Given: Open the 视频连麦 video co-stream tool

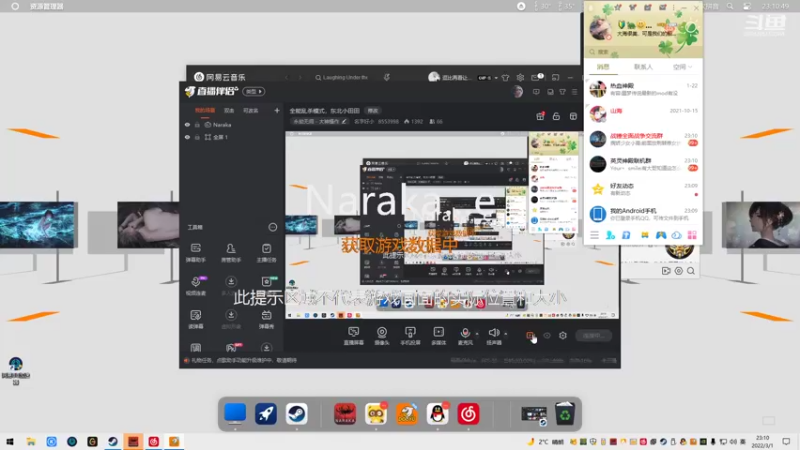Looking at the screenshot, I should [x=195, y=286].
